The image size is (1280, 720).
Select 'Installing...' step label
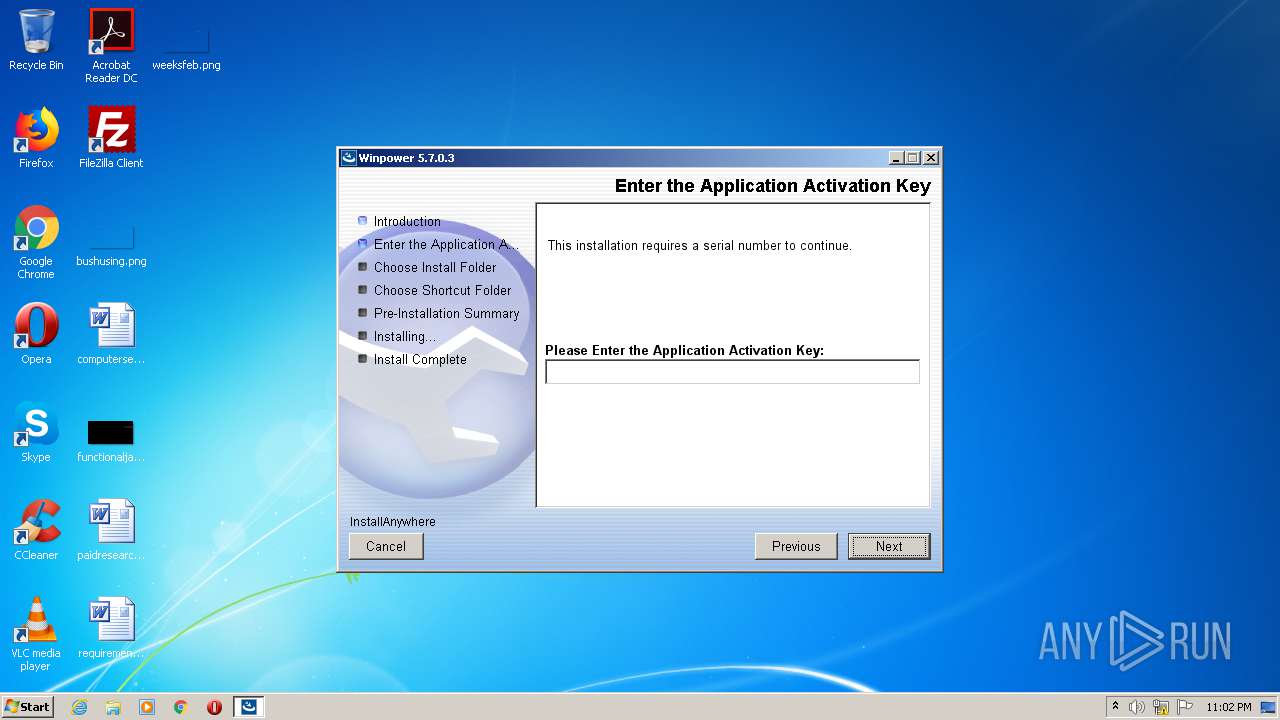pos(404,337)
